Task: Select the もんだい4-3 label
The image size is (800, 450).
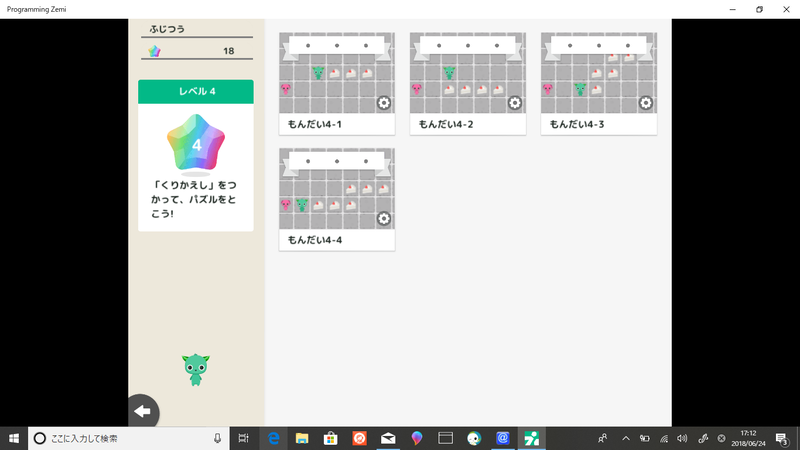Action: [x=577, y=124]
